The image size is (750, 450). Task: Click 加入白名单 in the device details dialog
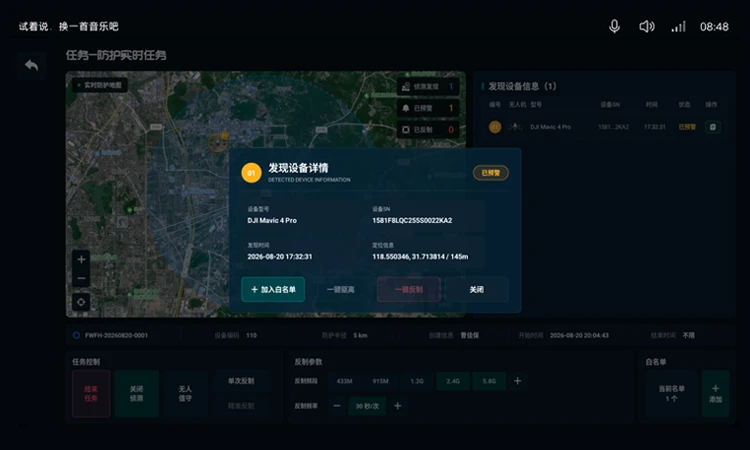pyautogui.click(x=273, y=289)
